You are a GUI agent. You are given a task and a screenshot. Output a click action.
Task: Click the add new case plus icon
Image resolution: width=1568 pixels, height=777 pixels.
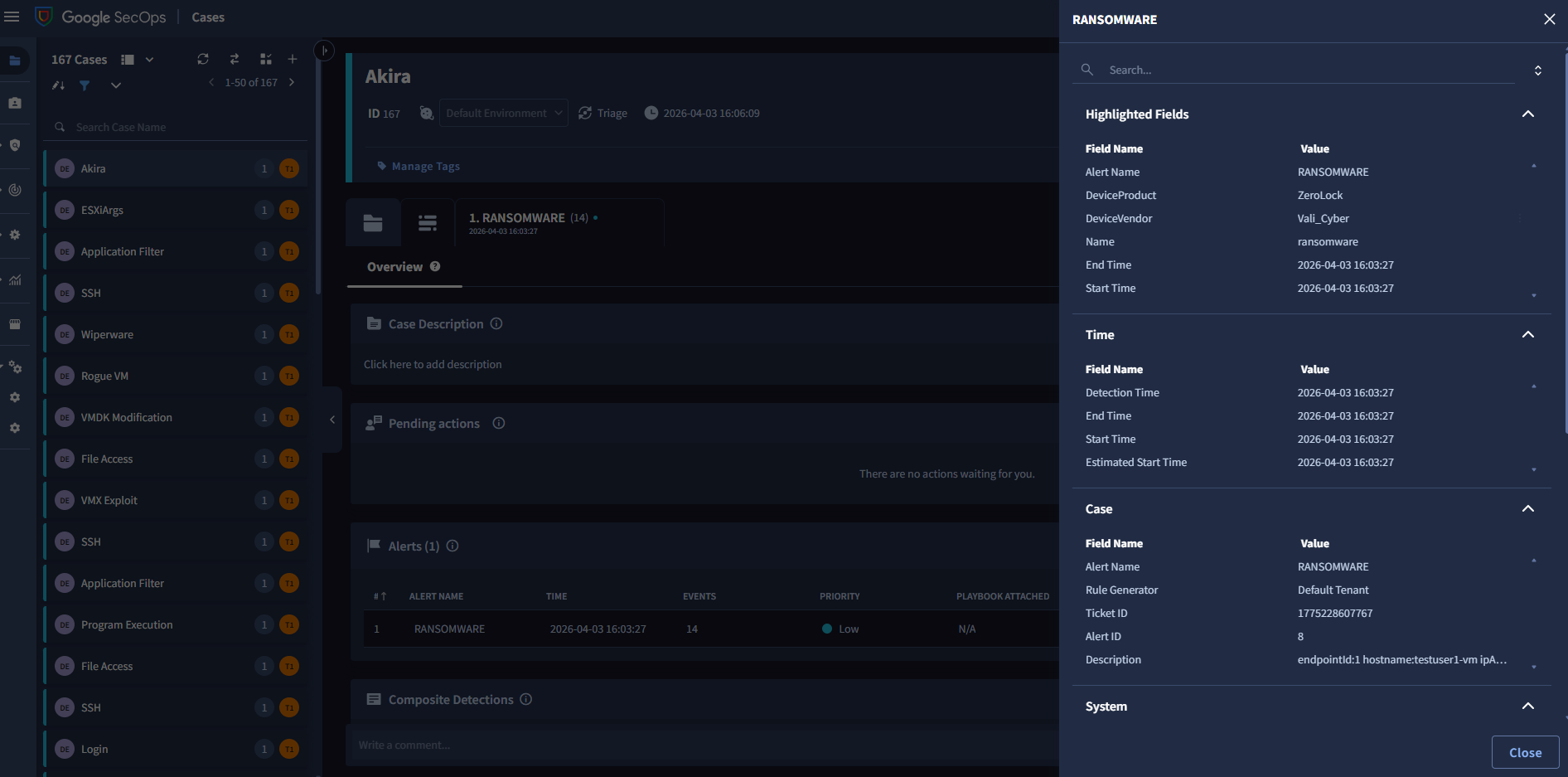tap(293, 59)
